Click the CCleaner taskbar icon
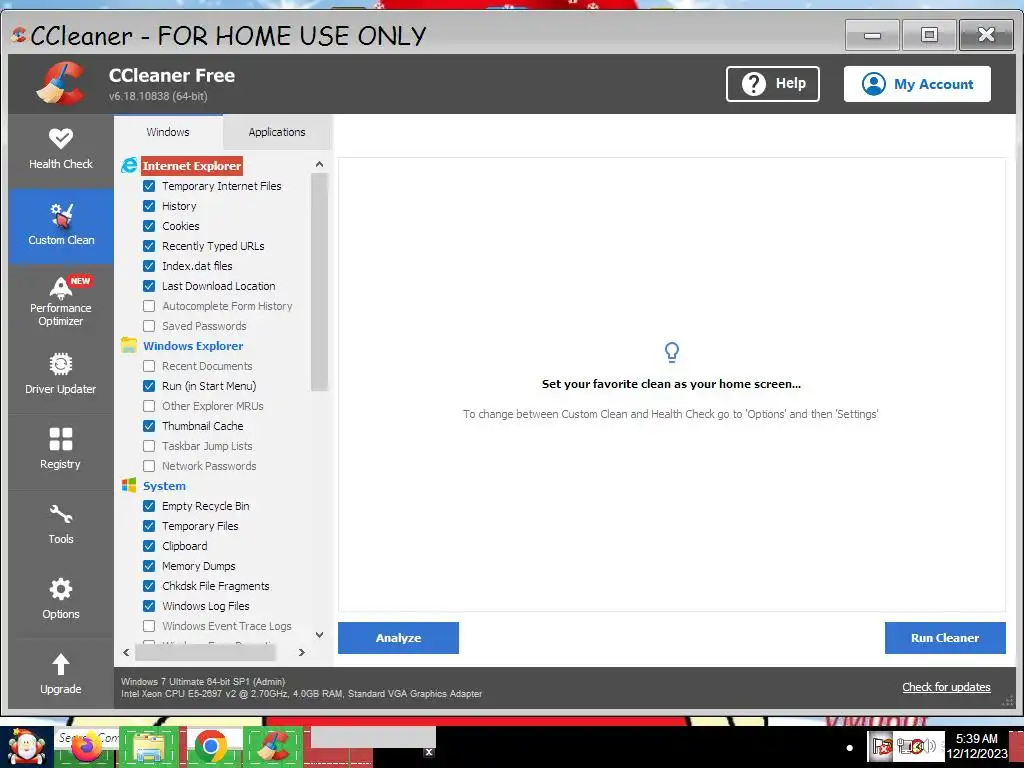The width and height of the screenshot is (1024, 768). click(273, 746)
